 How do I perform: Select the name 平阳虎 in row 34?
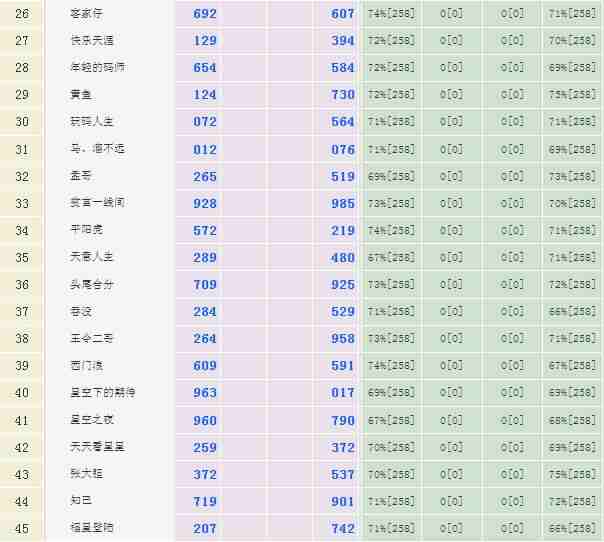point(87,230)
